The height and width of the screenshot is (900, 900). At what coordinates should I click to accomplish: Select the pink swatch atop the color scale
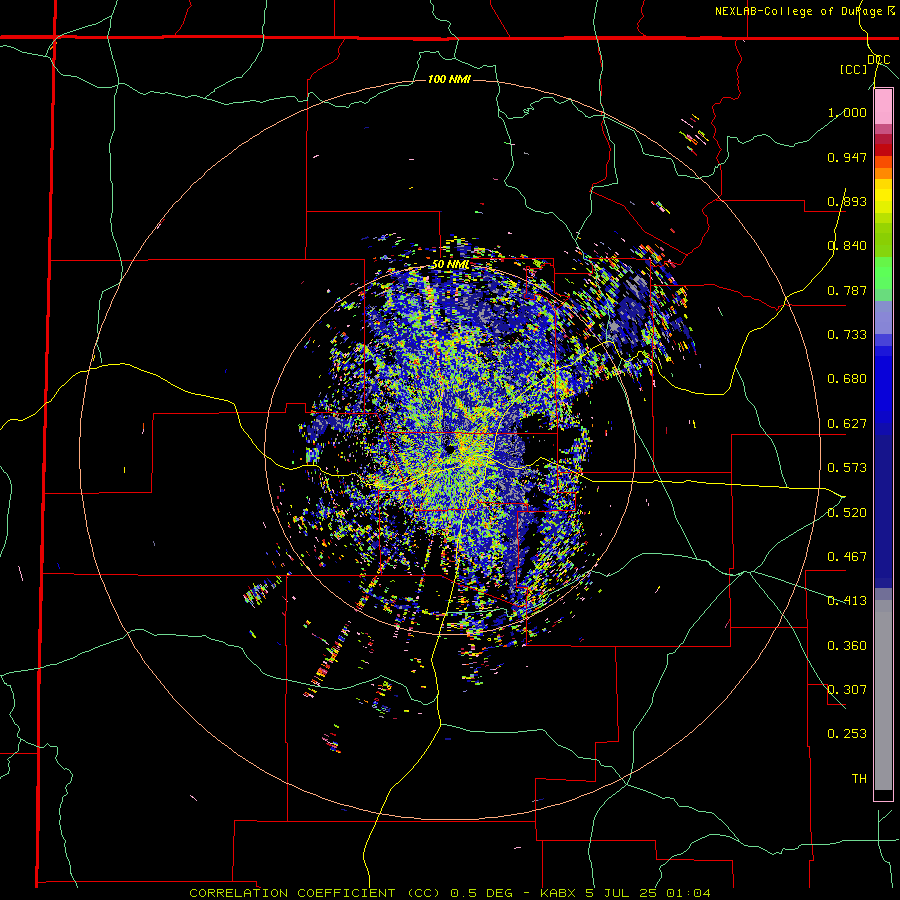click(883, 108)
